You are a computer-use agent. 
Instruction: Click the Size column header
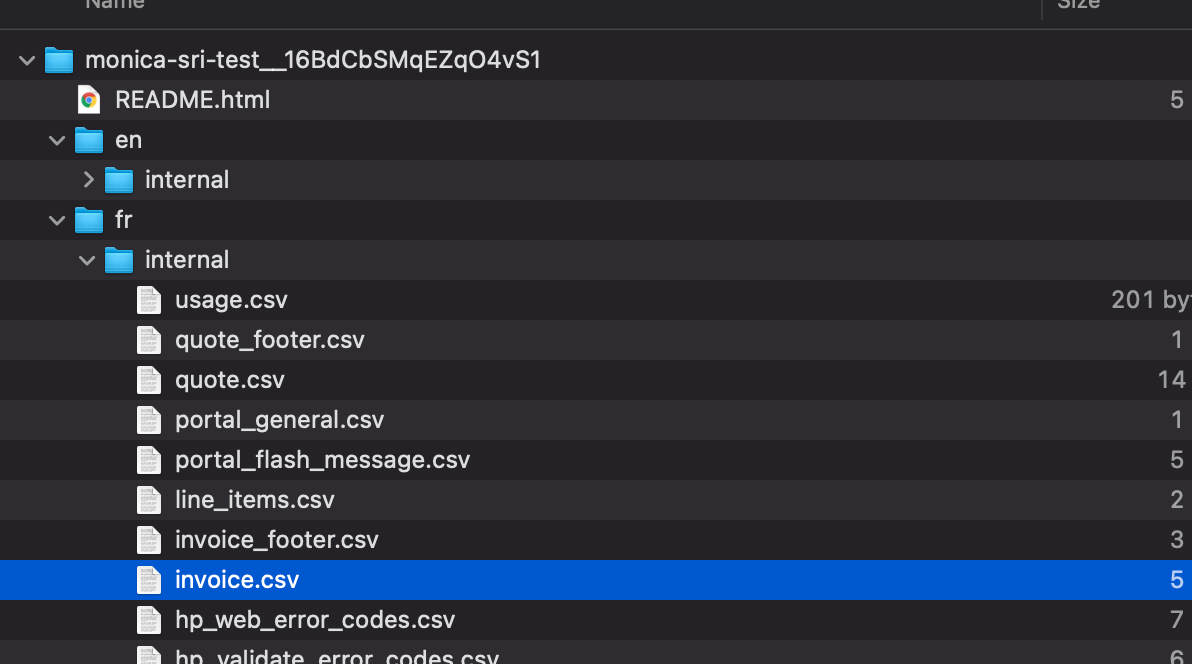point(1078,6)
